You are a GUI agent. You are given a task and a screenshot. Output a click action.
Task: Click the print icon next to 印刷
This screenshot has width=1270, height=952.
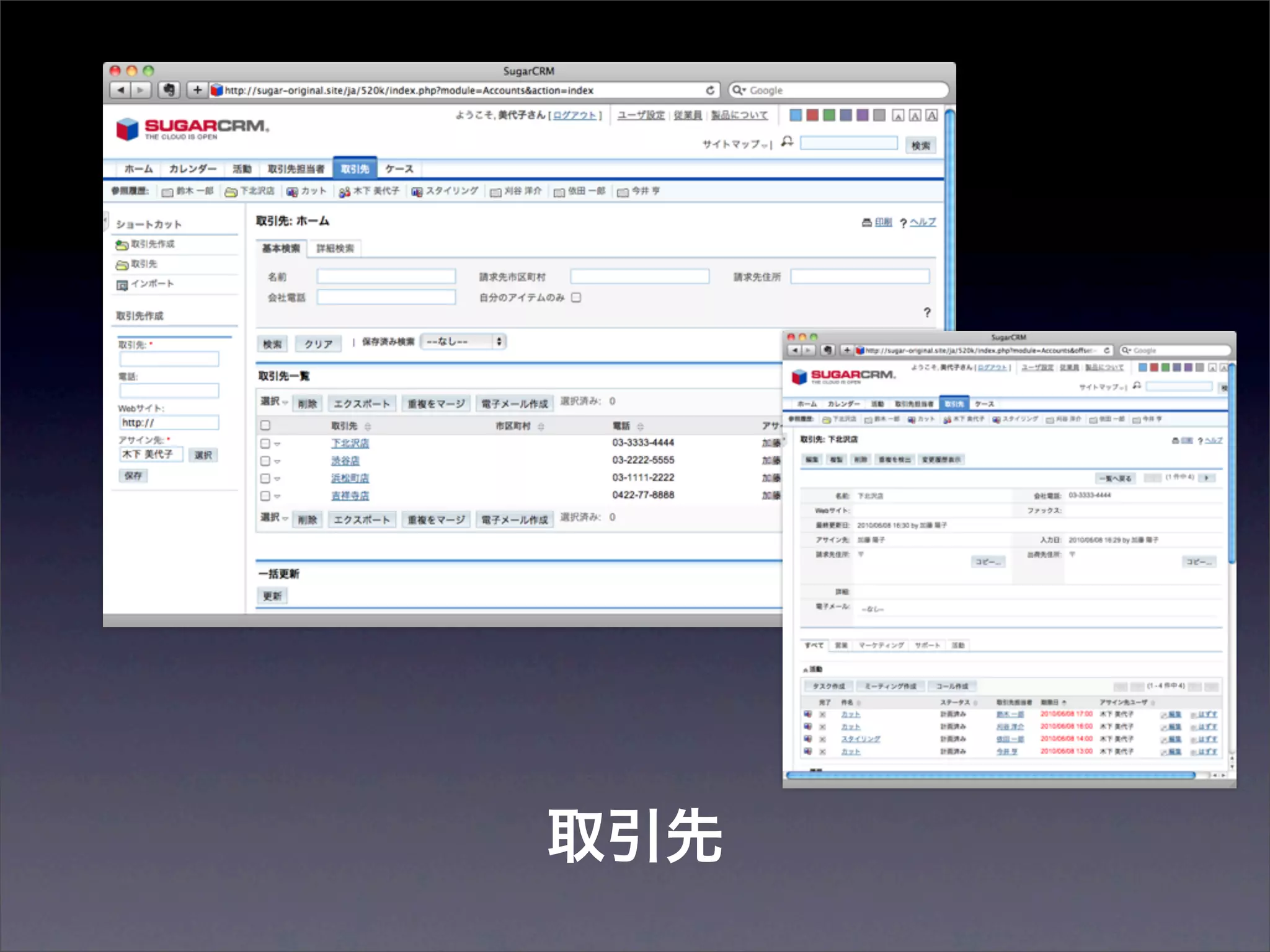(866, 223)
